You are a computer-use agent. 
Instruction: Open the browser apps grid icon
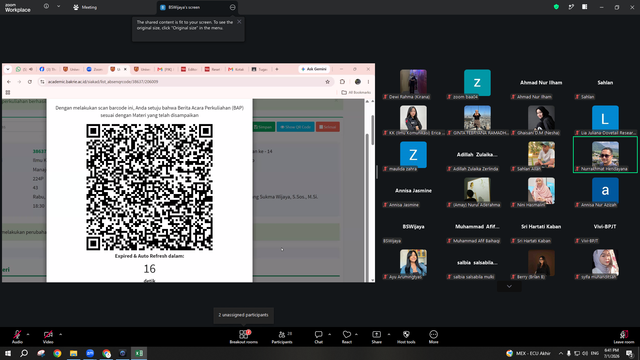coord(8,93)
